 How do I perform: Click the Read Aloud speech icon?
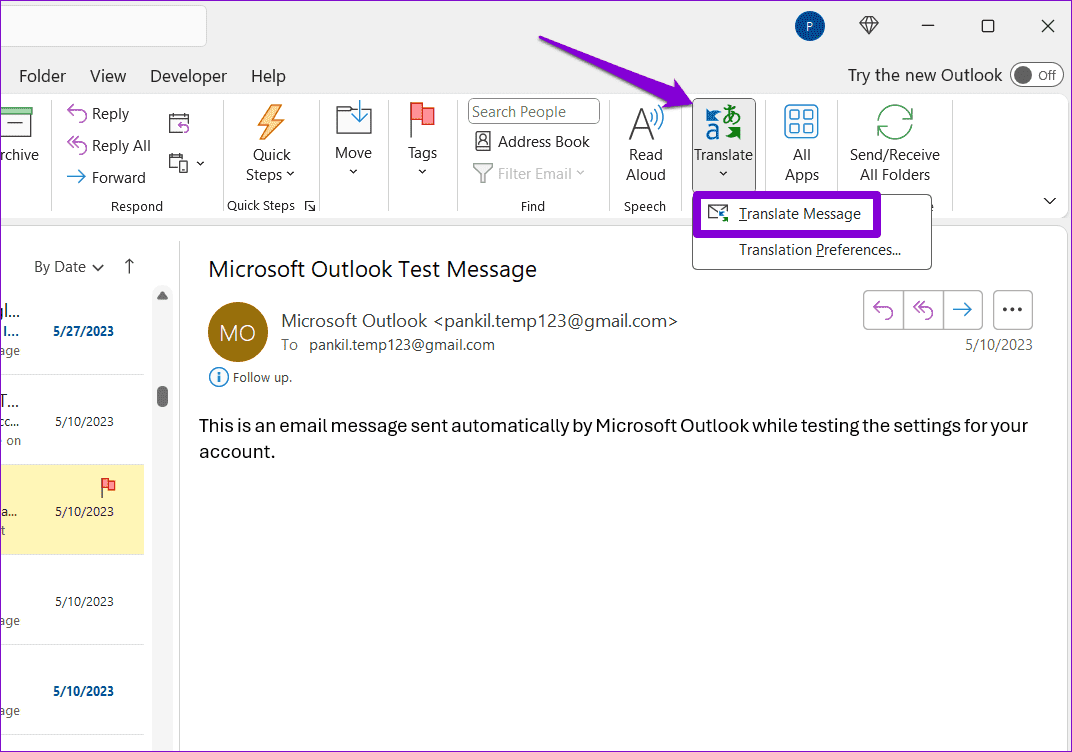646,144
